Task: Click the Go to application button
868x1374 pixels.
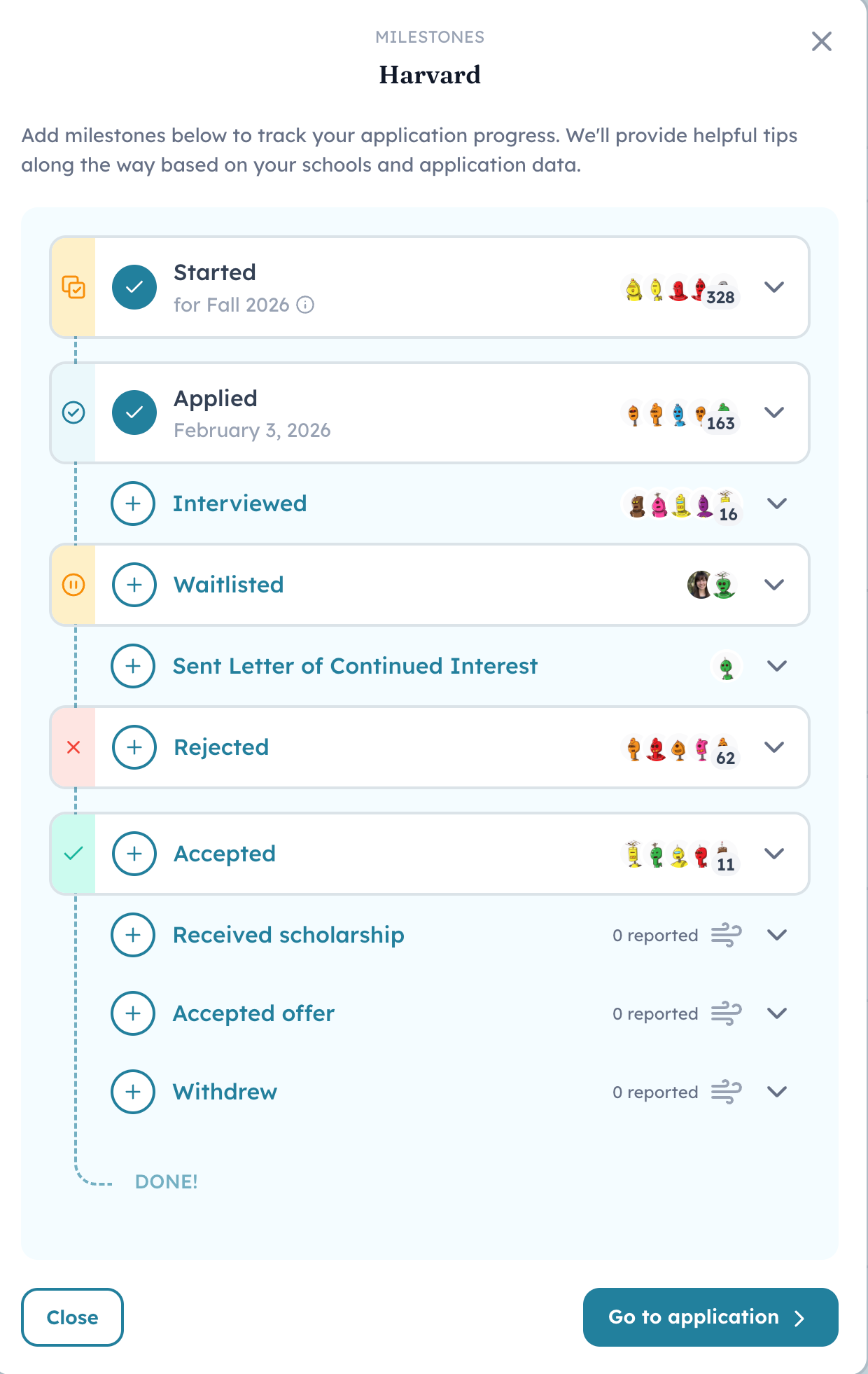Action: tap(710, 1317)
